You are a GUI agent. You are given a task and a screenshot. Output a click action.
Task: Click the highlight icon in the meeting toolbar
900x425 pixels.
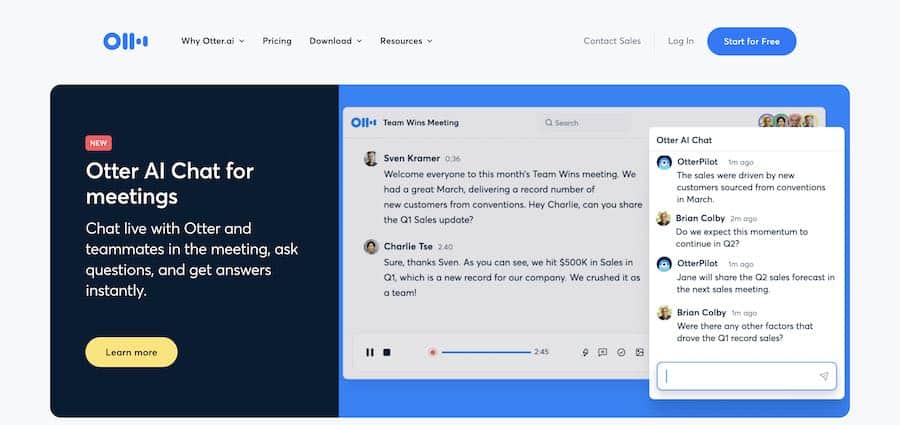[585, 353]
